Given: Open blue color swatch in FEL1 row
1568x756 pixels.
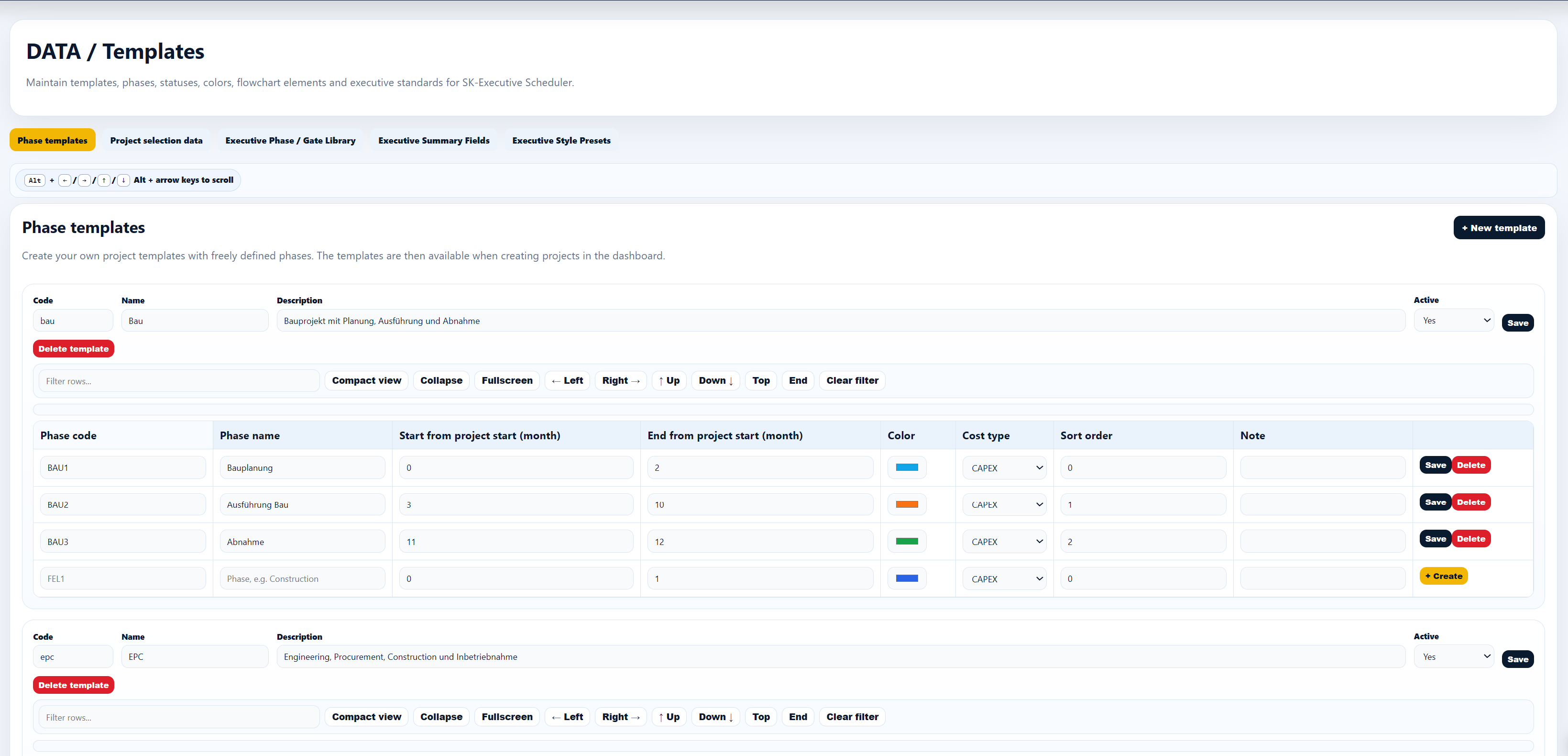Looking at the screenshot, I should pyautogui.click(x=907, y=578).
